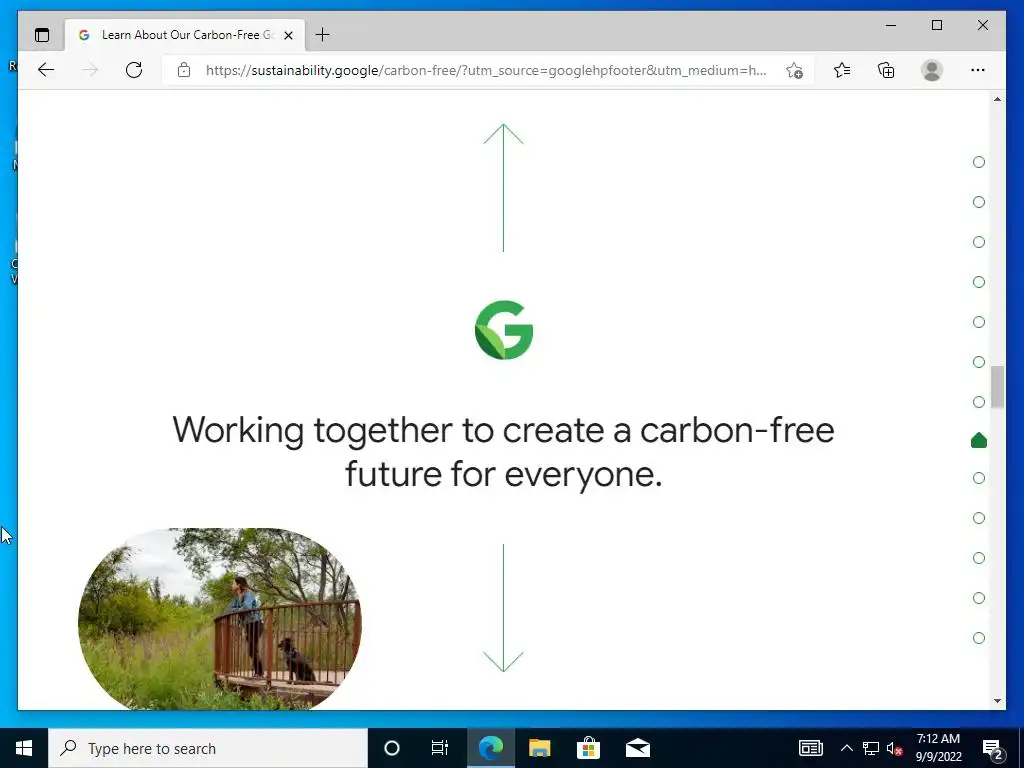
Task: Open Cortana from the taskbar
Action: tap(392, 748)
